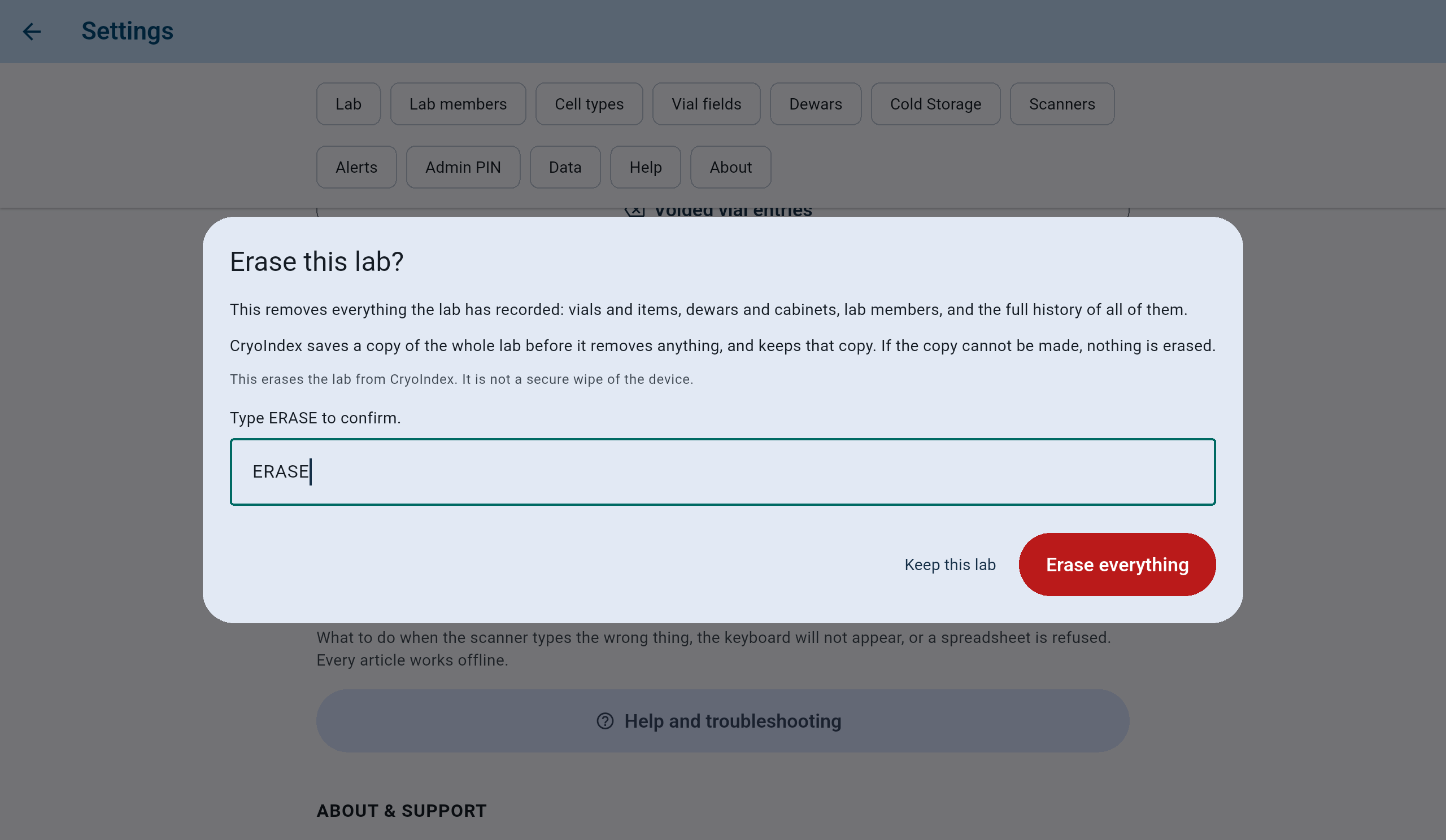
Task: Click the 'Every article works offline.' text
Action: pyautogui.click(x=412, y=660)
